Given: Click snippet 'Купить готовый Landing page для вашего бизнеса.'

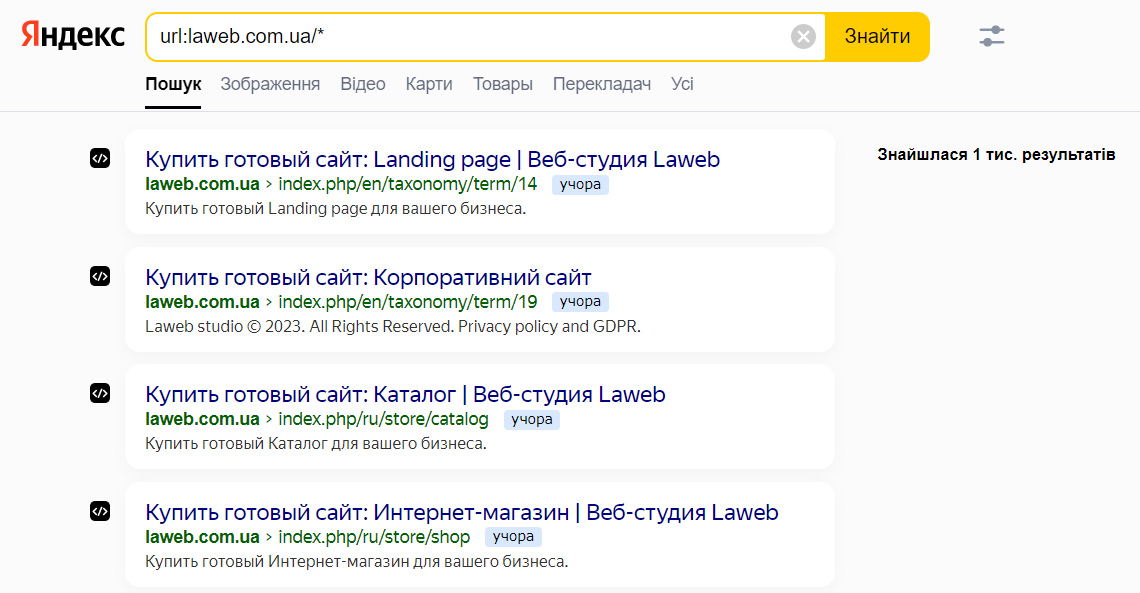Looking at the screenshot, I should (x=336, y=209).
